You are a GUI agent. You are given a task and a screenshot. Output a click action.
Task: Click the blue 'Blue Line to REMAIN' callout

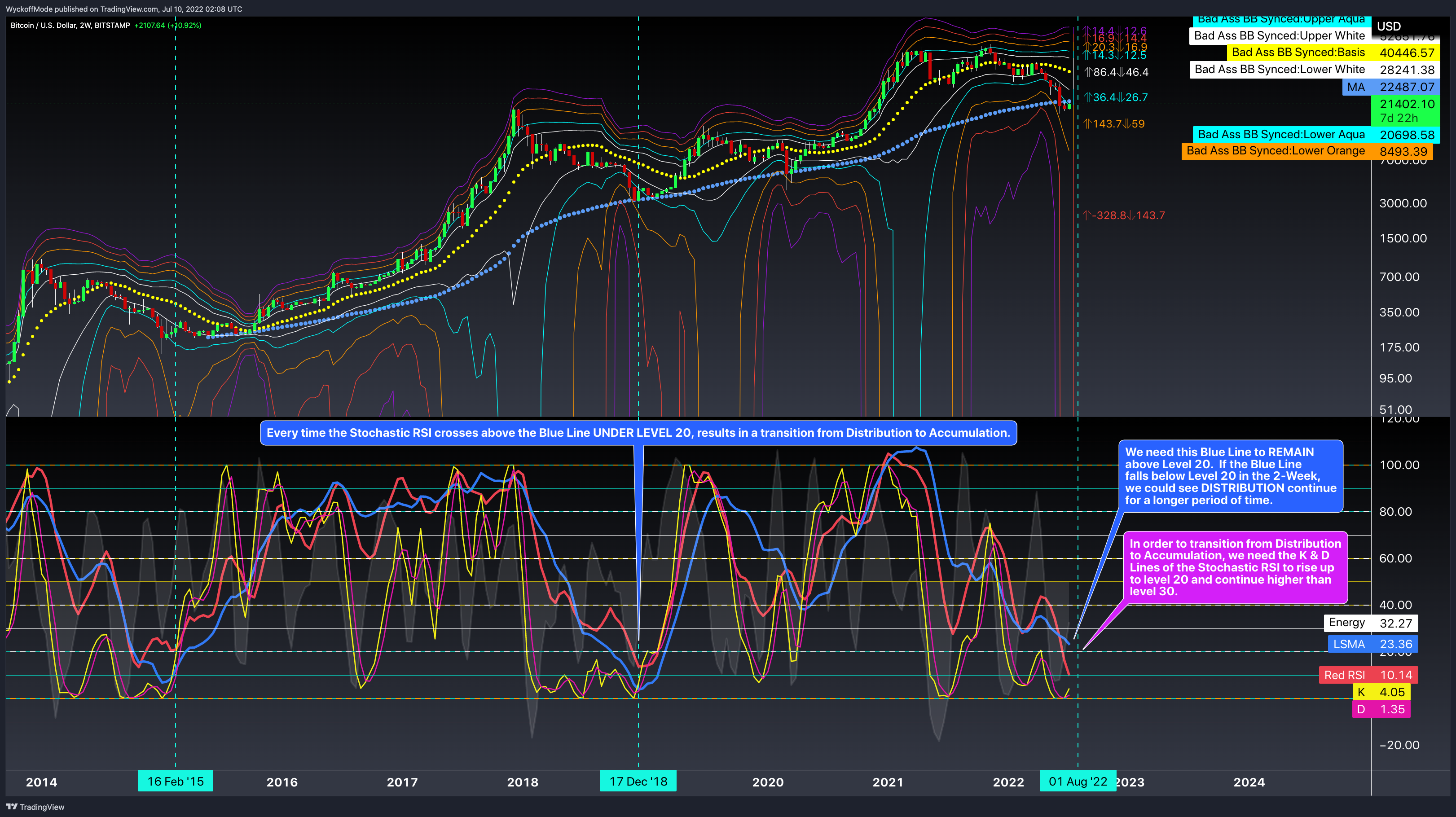click(x=1231, y=476)
